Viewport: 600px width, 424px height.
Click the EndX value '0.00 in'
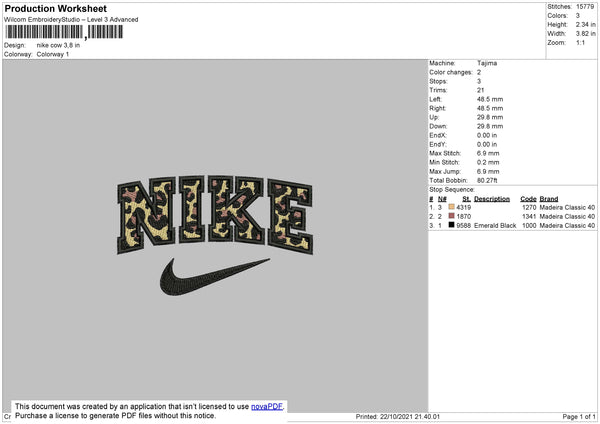click(x=487, y=135)
